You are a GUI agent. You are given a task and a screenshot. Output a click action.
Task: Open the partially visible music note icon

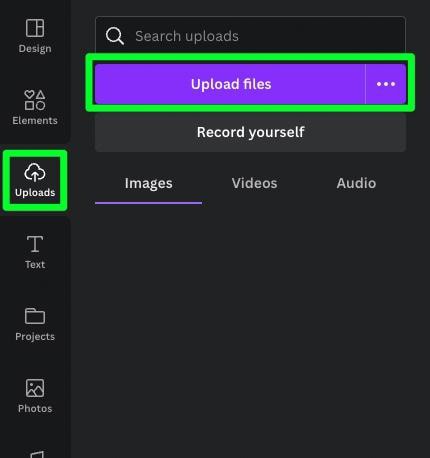[37, 454]
